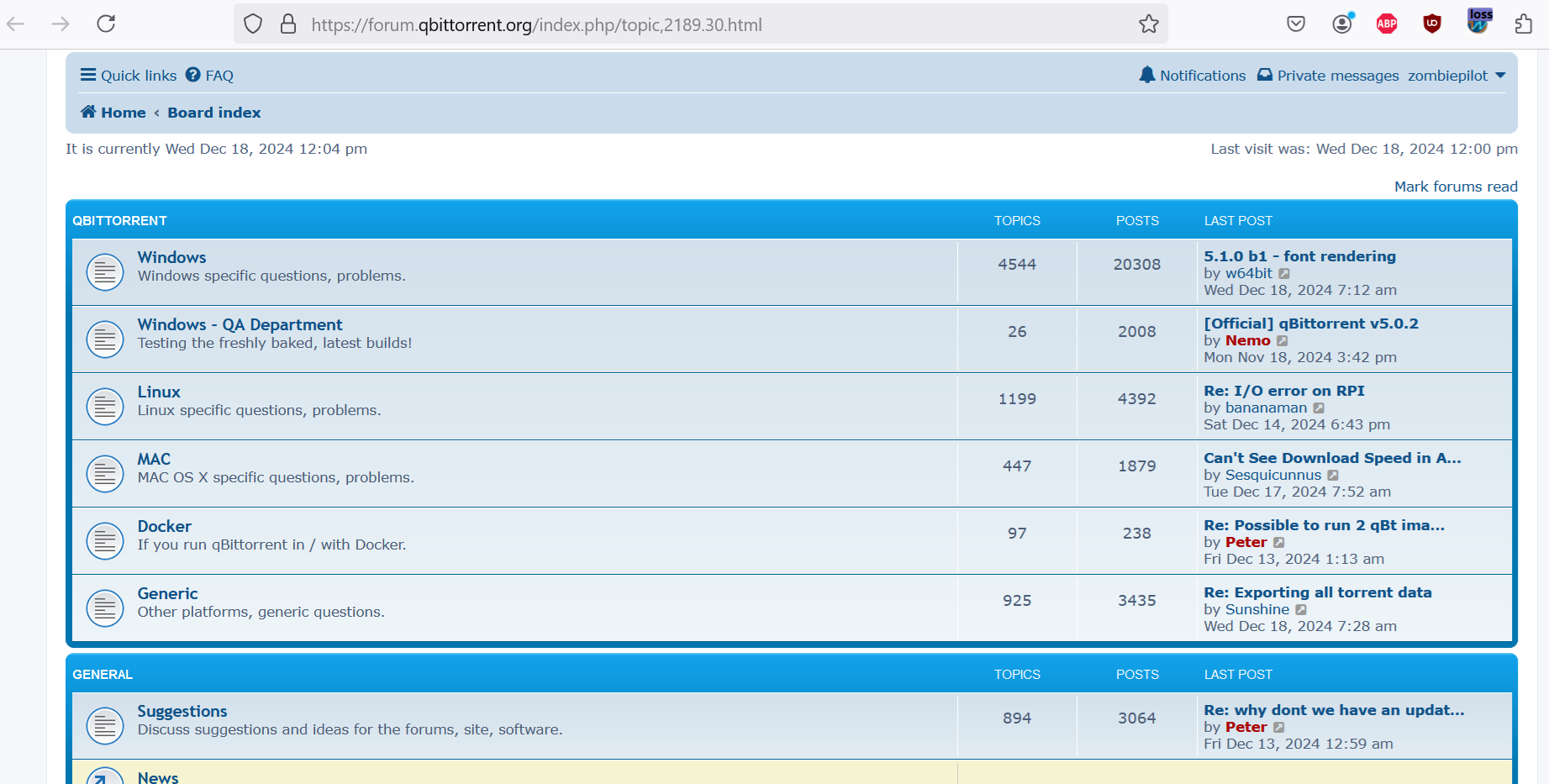Open the News forum link
Viewport: 1549px width, 784px height.
(158, 777)
